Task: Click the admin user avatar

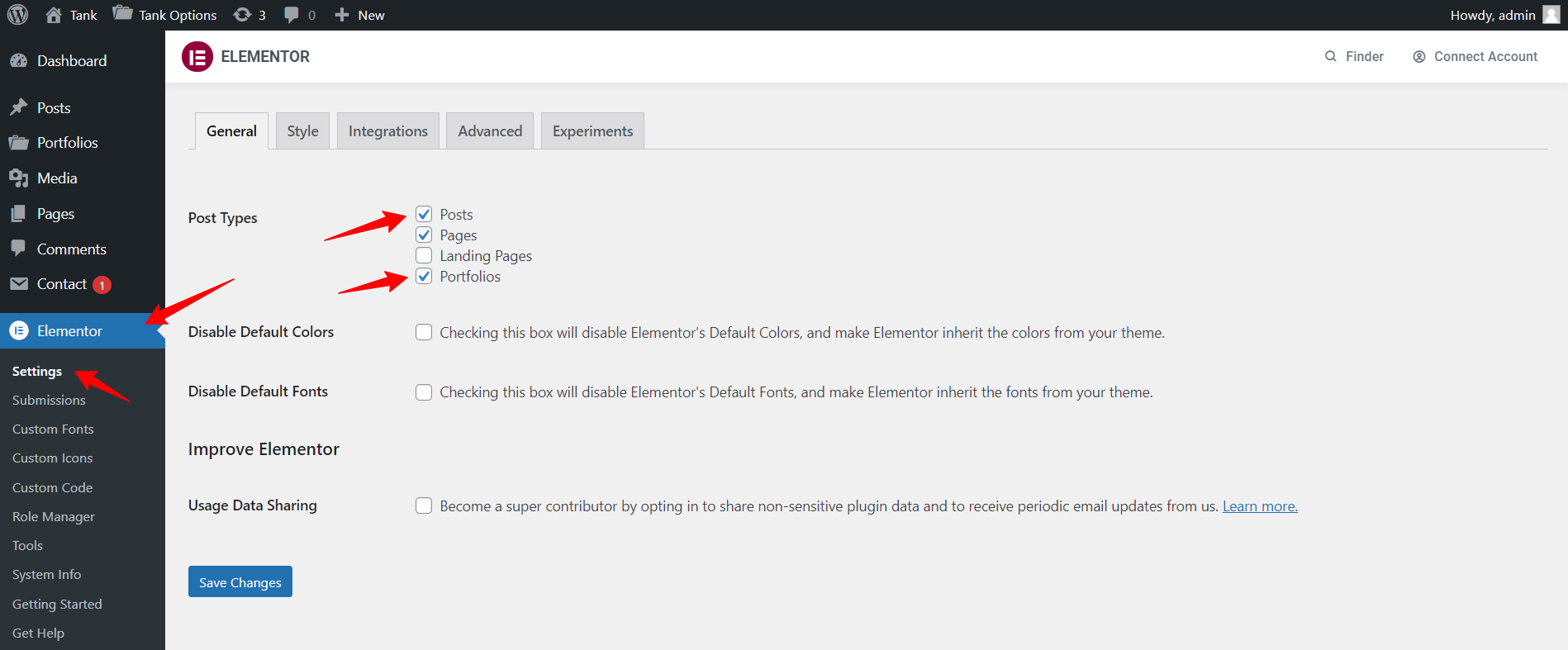Action: (x=1551, y=15)
